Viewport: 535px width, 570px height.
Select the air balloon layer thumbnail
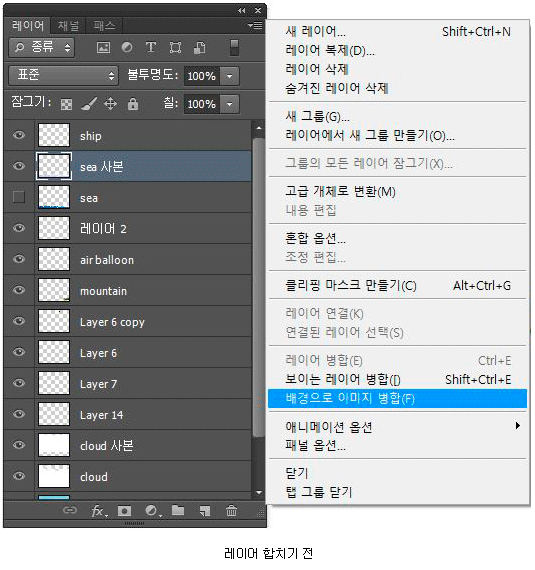[x=54, y=259]
